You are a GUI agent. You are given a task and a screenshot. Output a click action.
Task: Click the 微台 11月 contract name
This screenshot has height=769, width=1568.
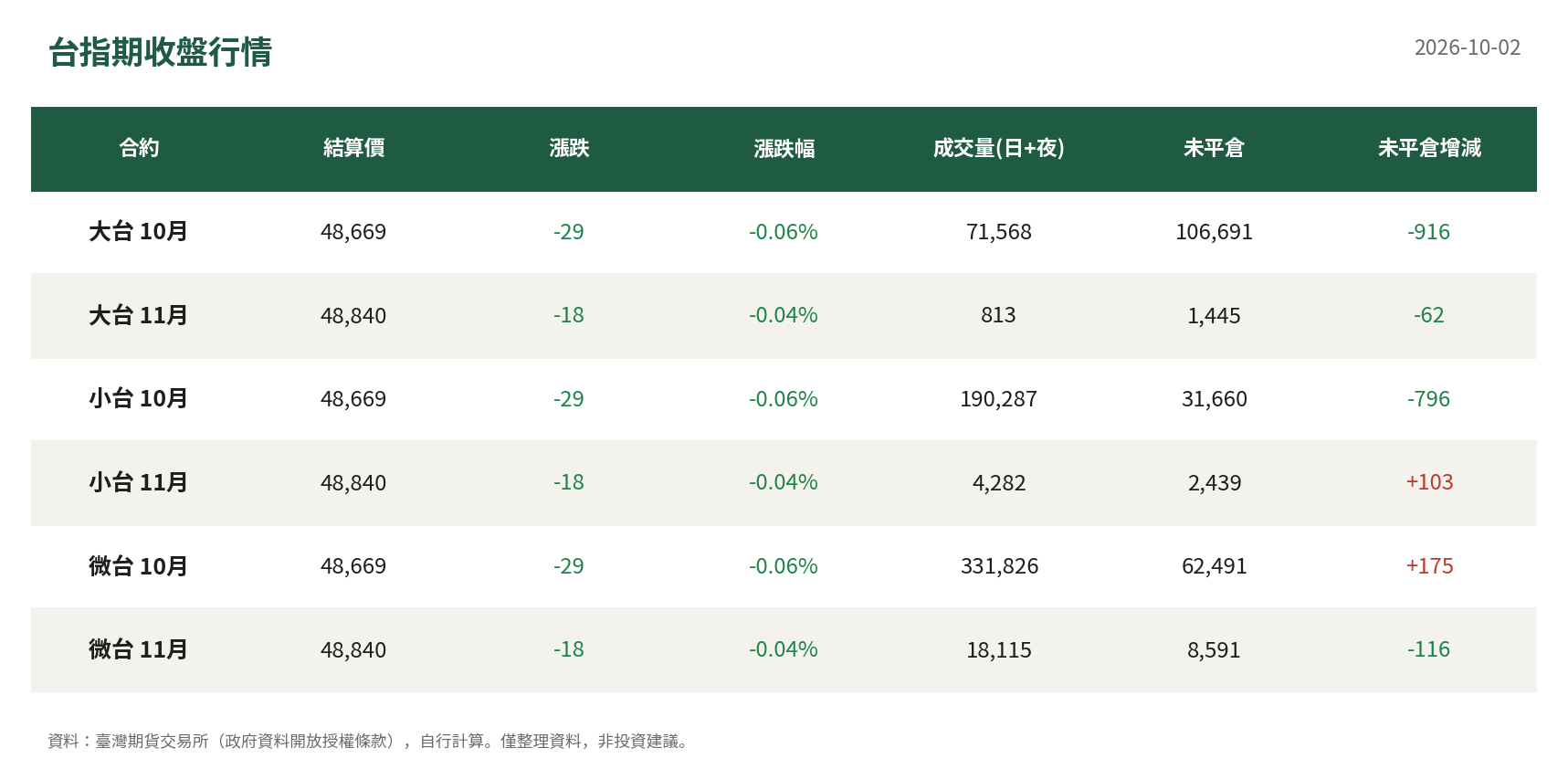[138, 650]
